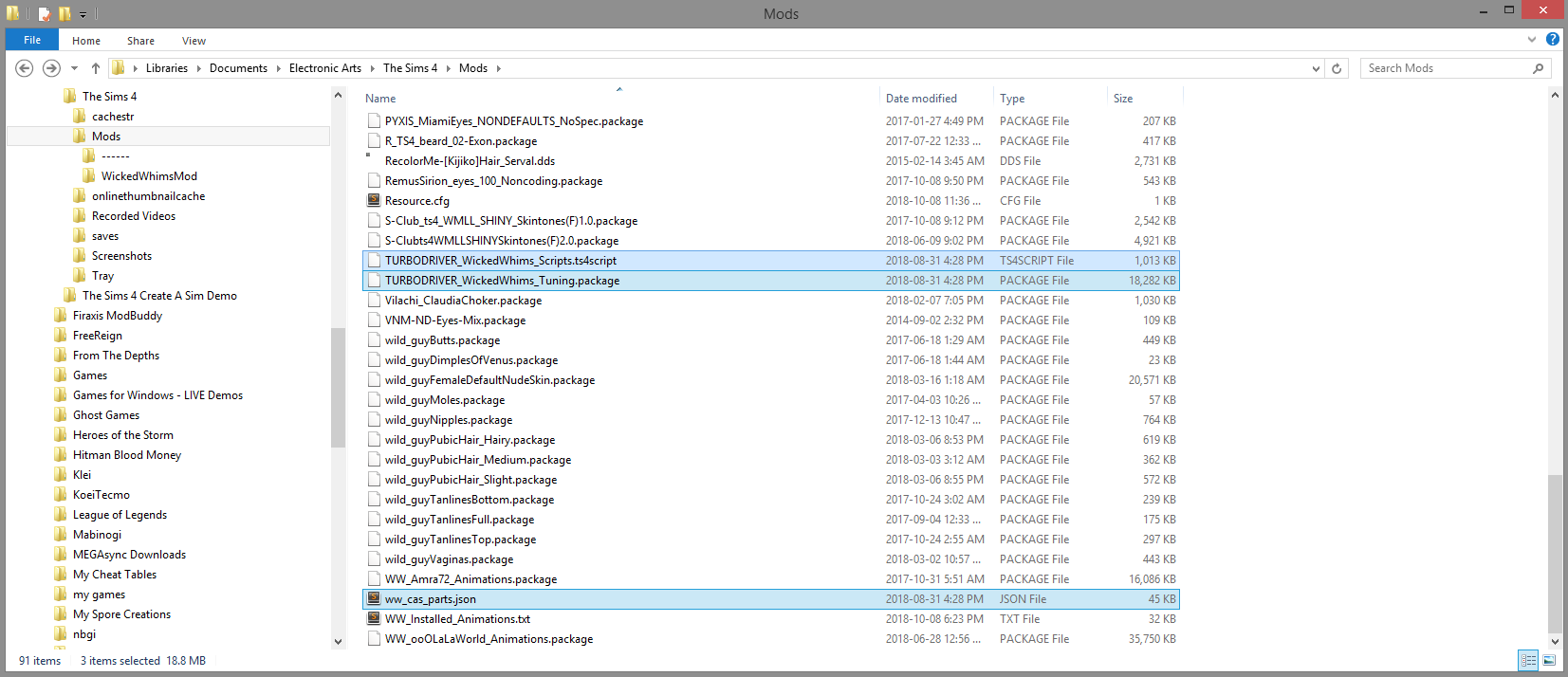Click the WW_Amra72_Animations.package file icon

coord(374,579)
